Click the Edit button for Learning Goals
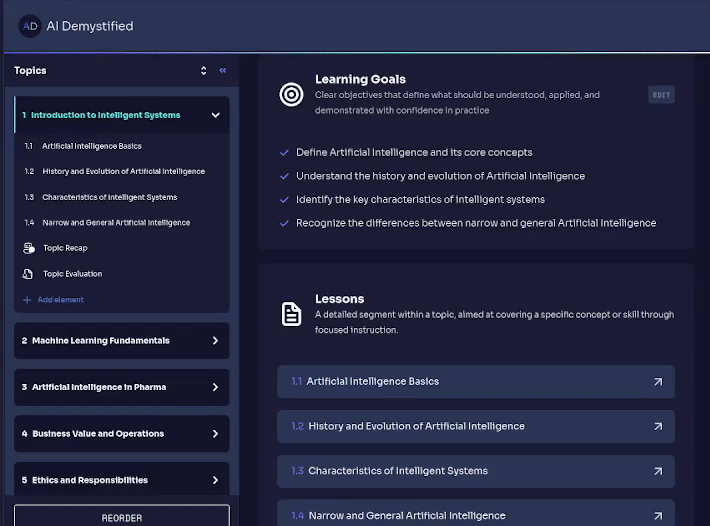The width and height of the screenshot is (710, 526). pyautogui.click(x=661, y=95)
